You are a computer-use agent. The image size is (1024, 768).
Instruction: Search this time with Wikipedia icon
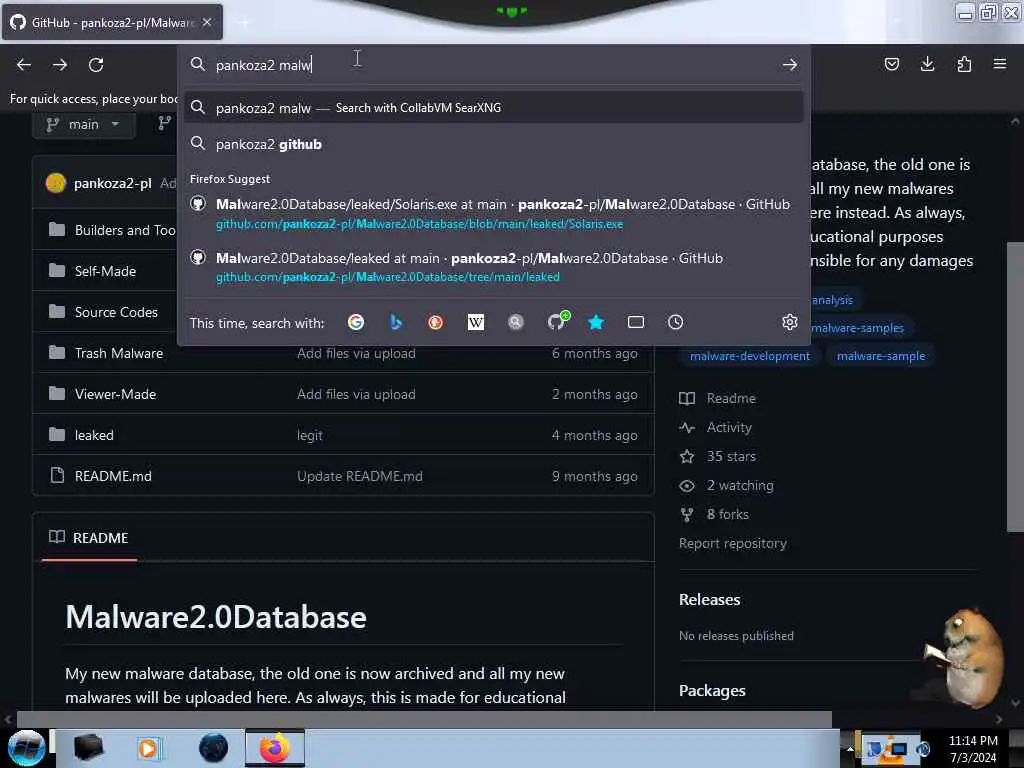475,322
